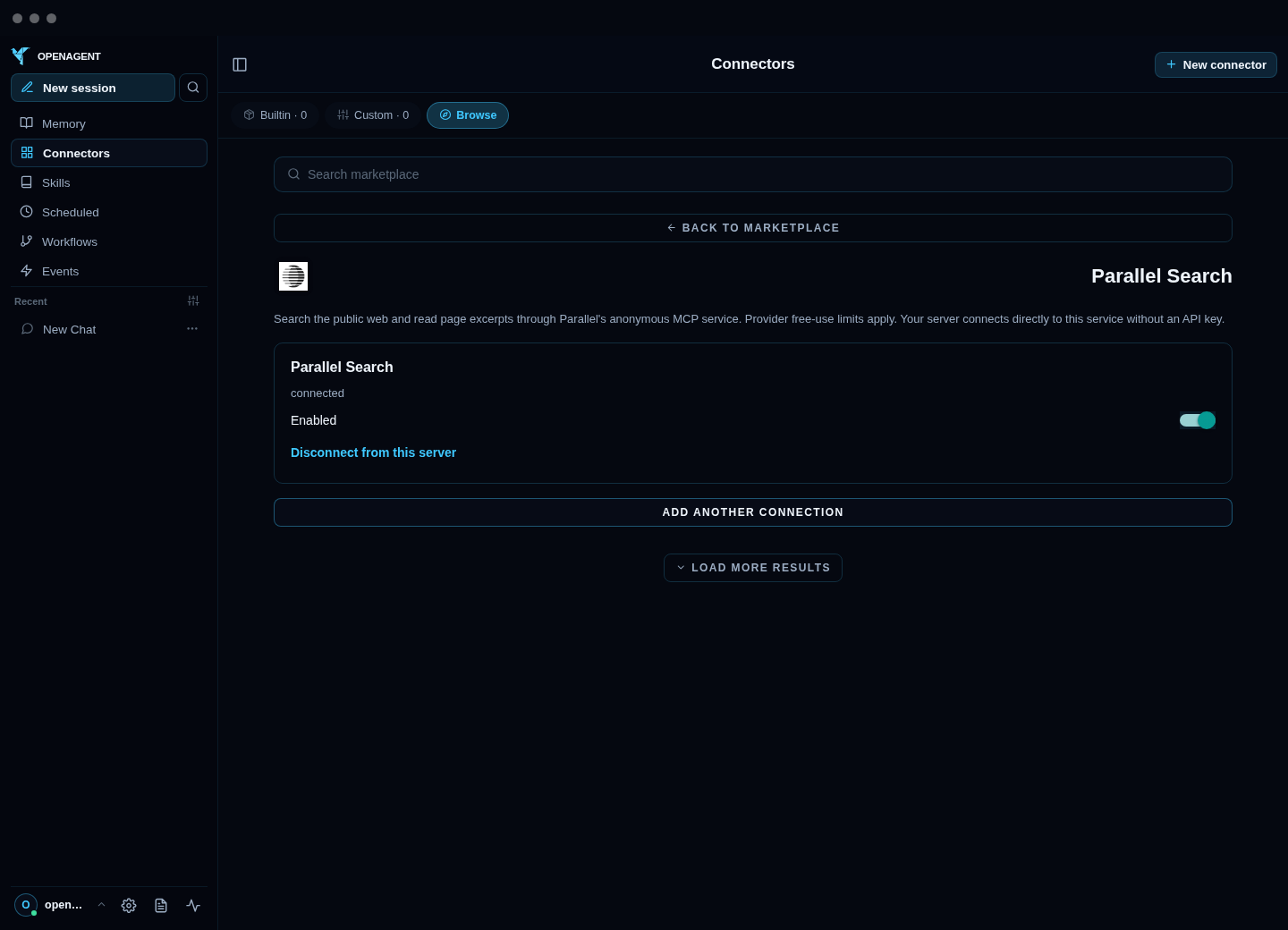Open Events in the sidebar
The image size is (1288, 930).
tap(109, 271)
